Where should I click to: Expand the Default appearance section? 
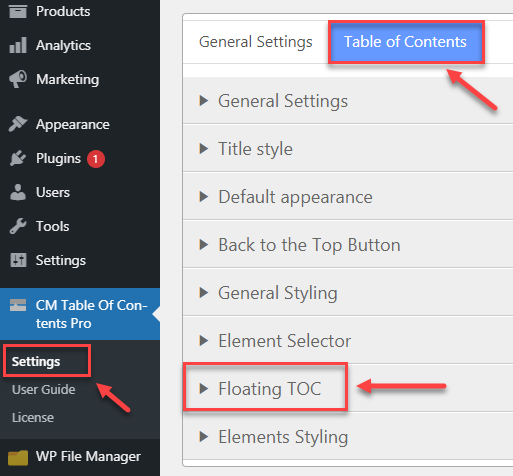tap(348, 197)
